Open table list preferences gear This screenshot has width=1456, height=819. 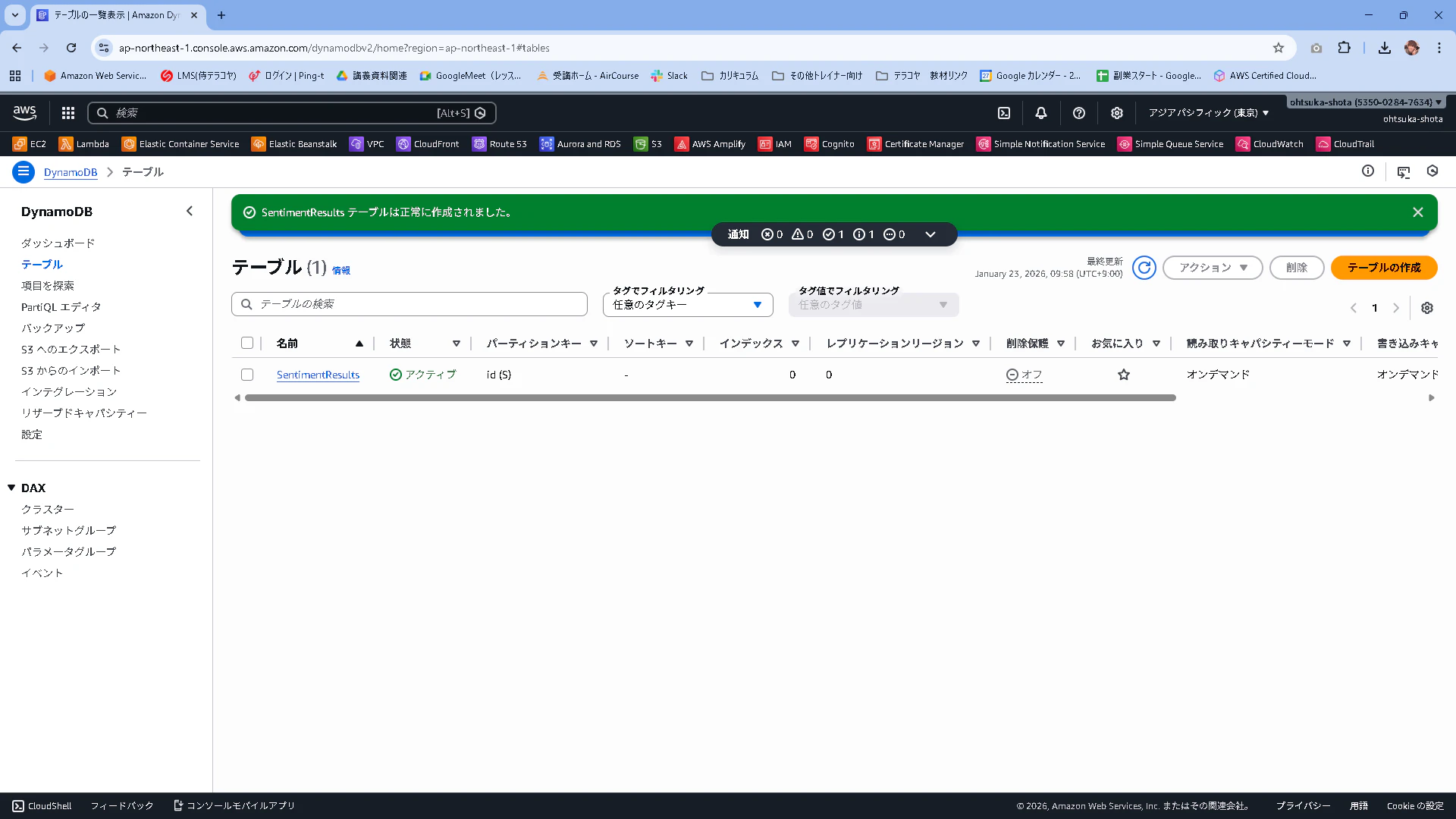[x=1427, y=308]
